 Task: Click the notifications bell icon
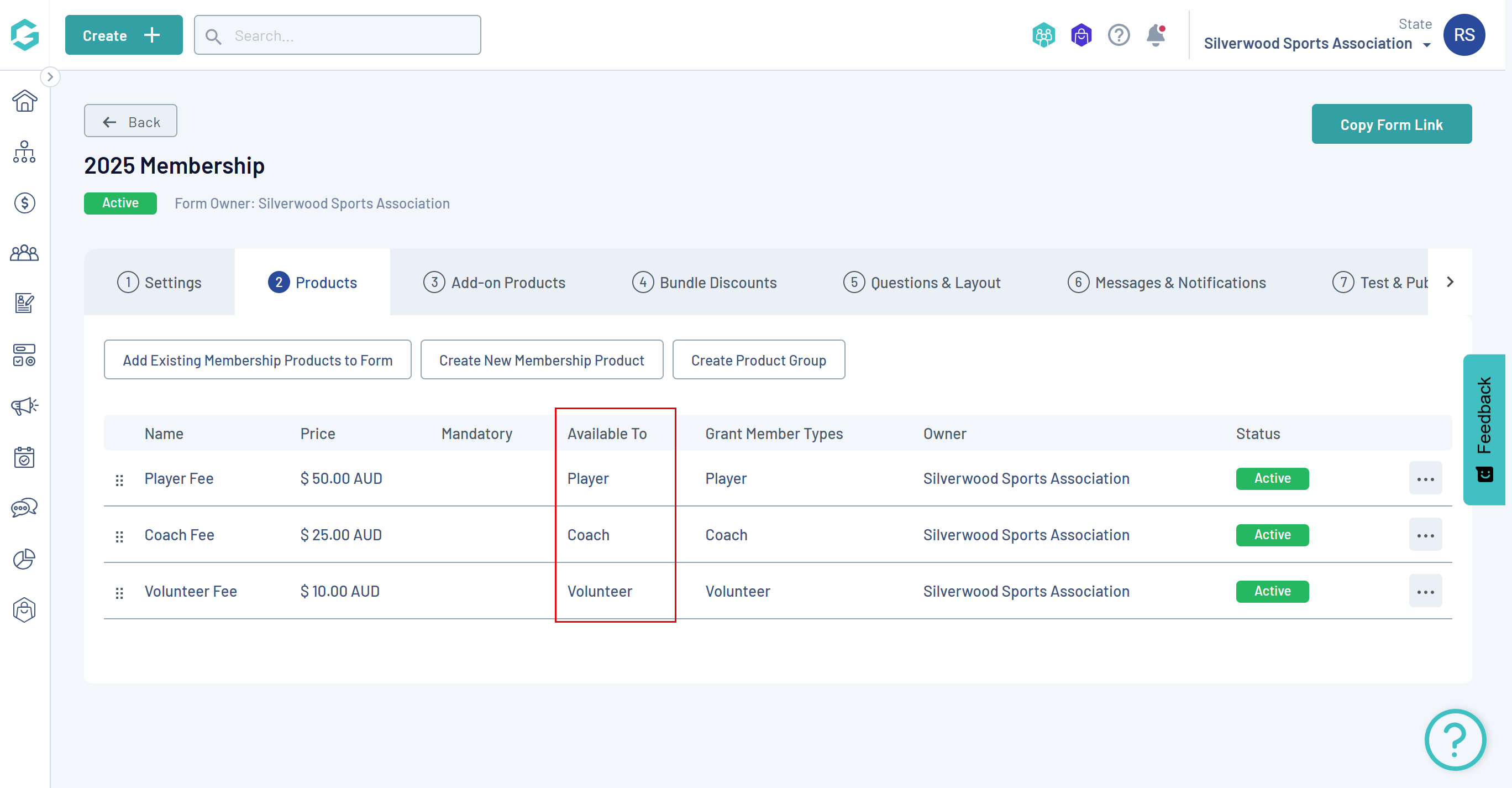(x=1155, y=35)
